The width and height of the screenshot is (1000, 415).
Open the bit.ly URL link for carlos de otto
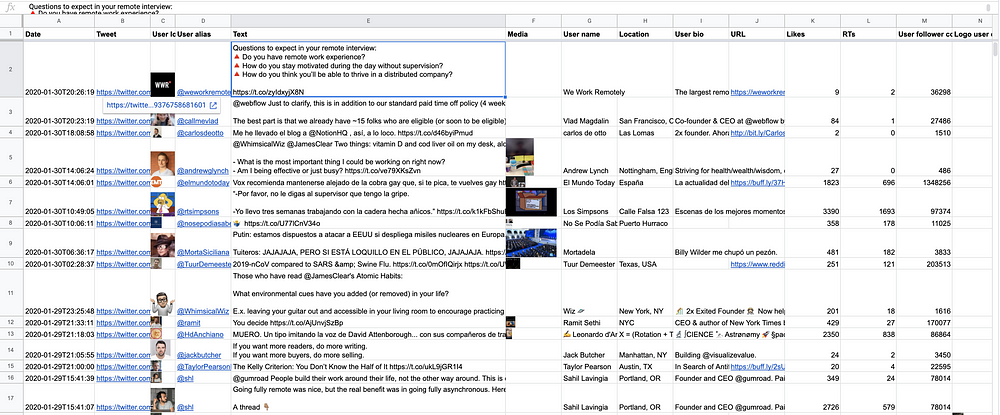[758, 133]
